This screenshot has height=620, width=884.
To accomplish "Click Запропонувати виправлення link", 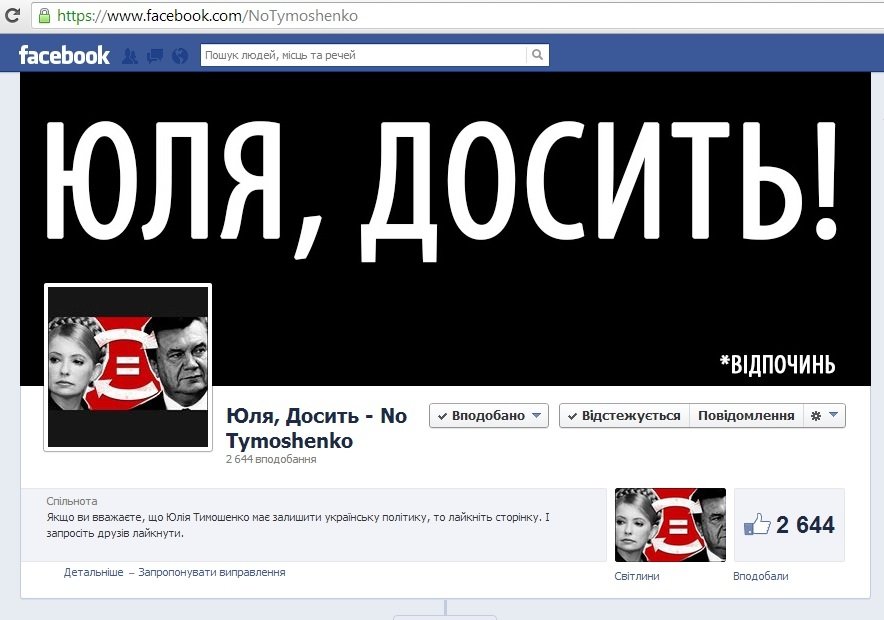I will pyautogui.click(x=212, y=573).
